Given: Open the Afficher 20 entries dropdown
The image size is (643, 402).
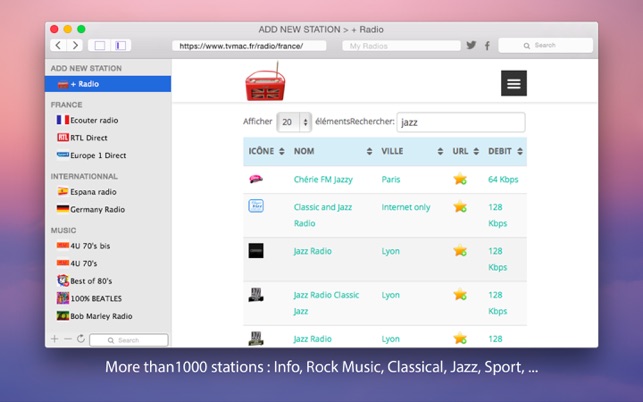Looking at the screenshot, I should click(294, 122).
